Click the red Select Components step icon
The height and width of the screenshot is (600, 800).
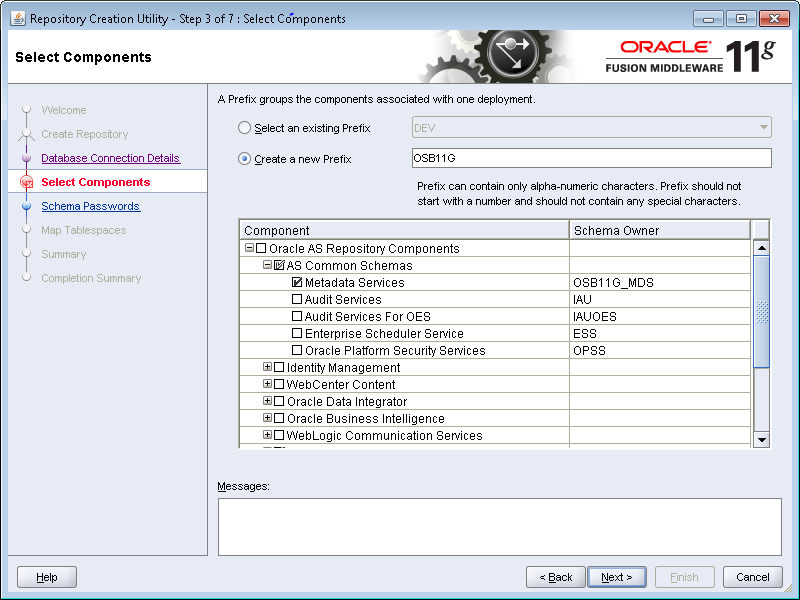pos(25,182)
